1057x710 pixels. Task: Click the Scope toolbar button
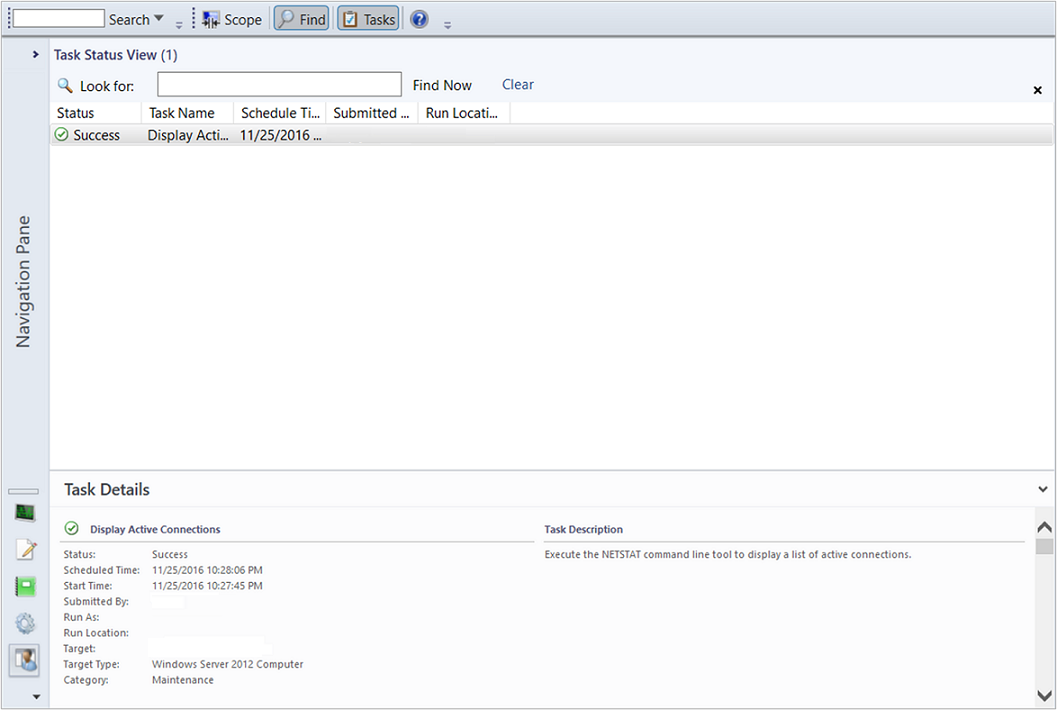231,20
